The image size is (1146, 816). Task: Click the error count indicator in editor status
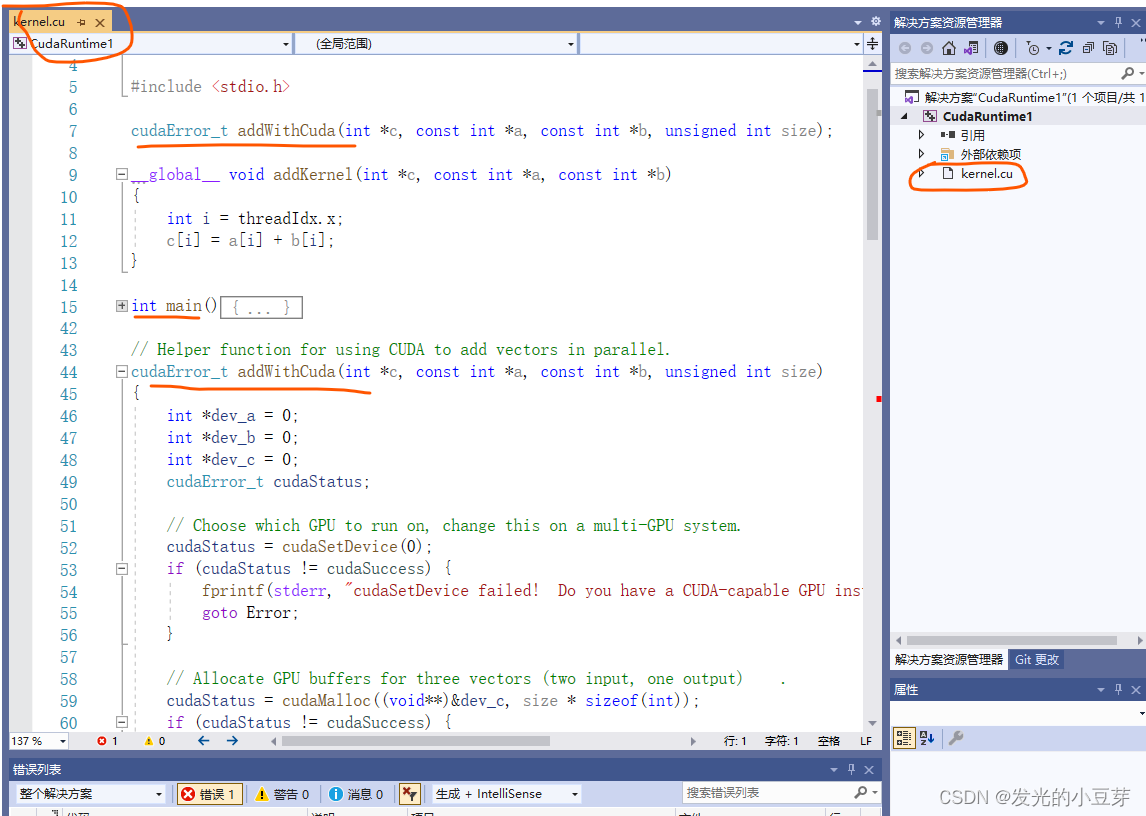tap(107, 741)
